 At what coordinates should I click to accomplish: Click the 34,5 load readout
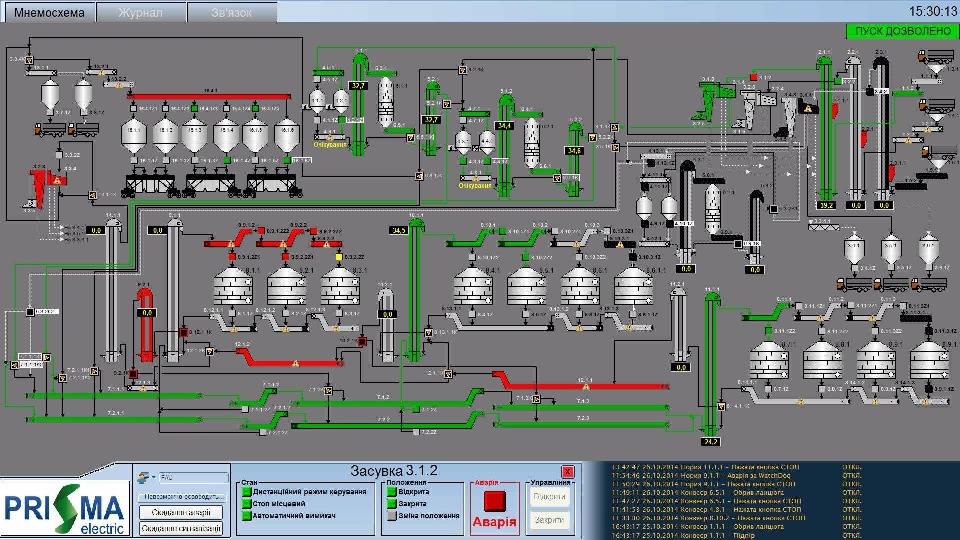398,230
